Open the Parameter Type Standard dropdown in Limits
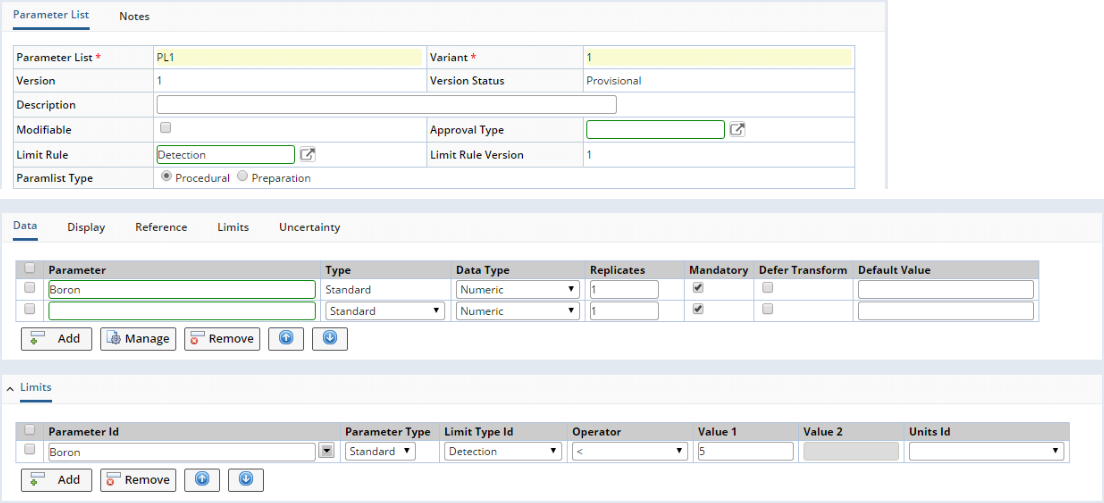1104x503 pixels. click(381, 452)
